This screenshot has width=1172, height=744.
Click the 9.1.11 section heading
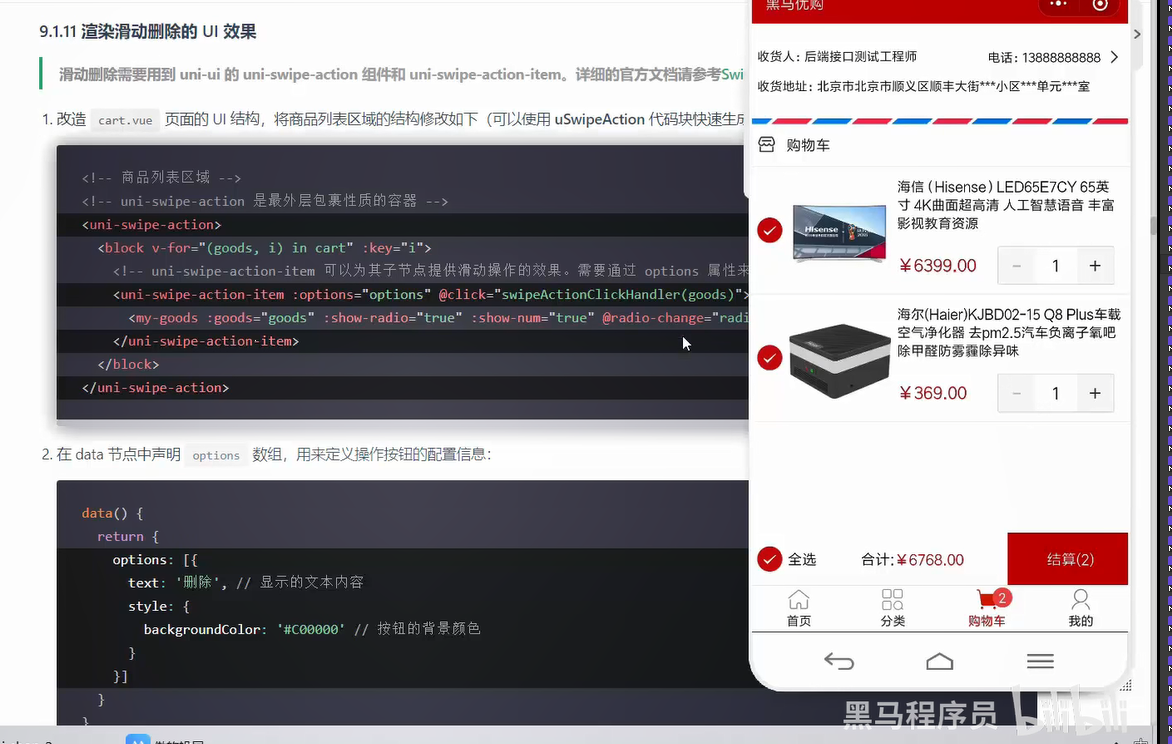point(148,31)
